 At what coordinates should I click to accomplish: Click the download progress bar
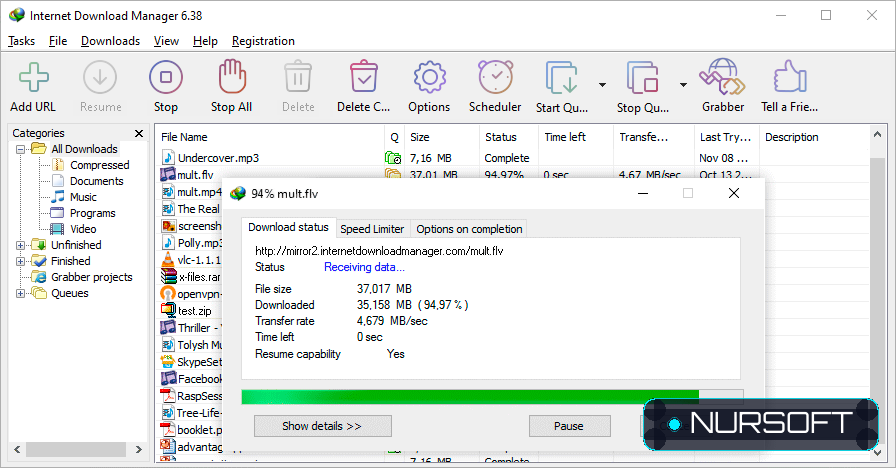click(492, 397)
